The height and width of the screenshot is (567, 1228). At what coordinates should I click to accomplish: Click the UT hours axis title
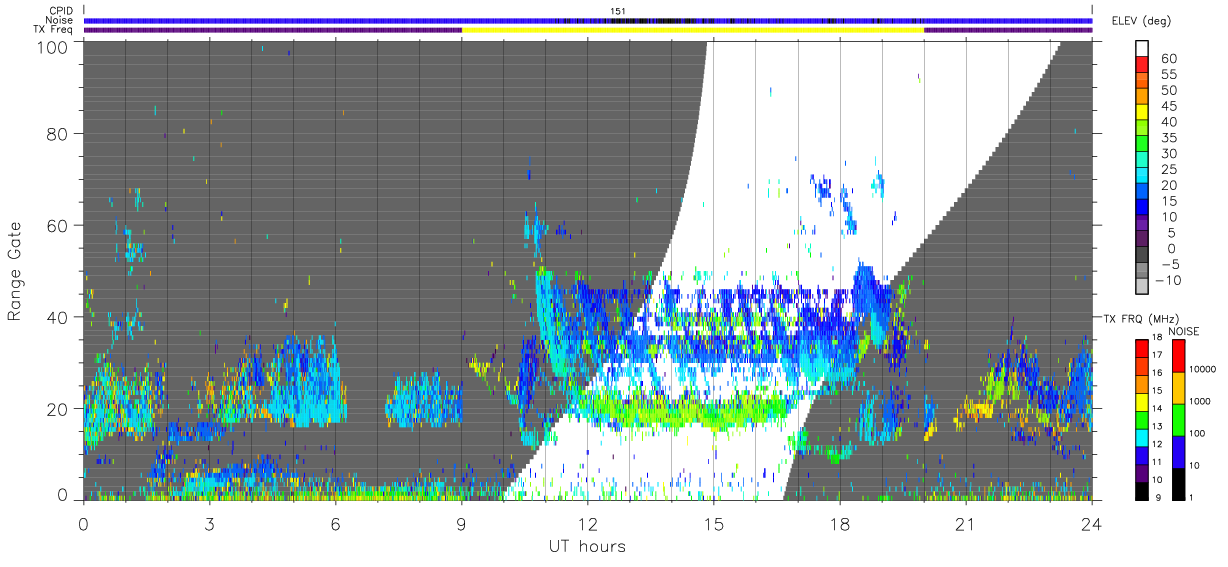(x=587, y=546)
